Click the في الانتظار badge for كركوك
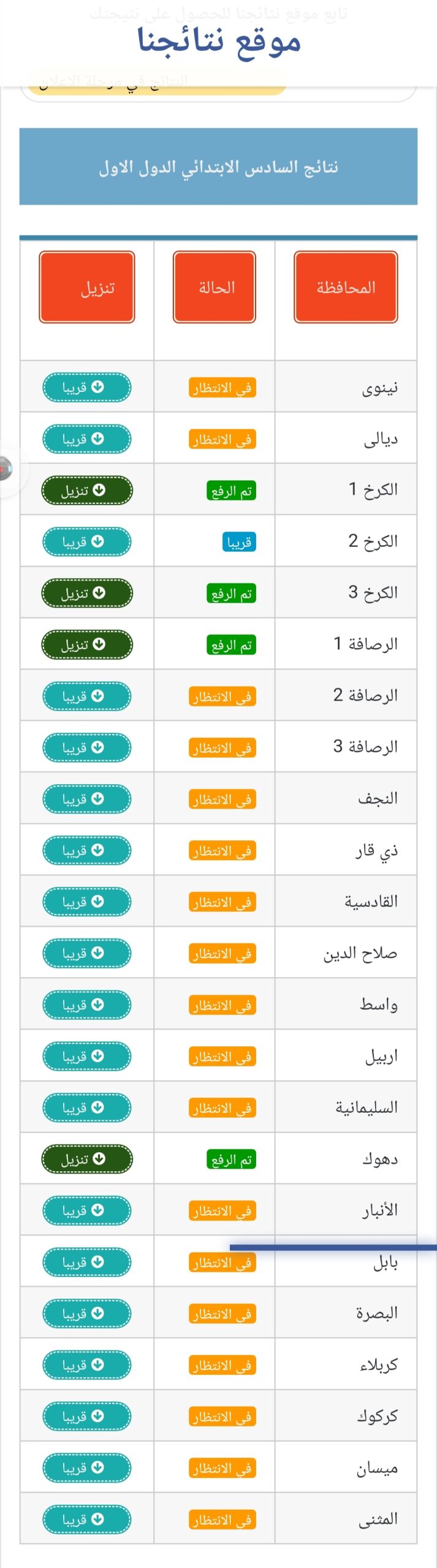 [x=222, y=1417]
